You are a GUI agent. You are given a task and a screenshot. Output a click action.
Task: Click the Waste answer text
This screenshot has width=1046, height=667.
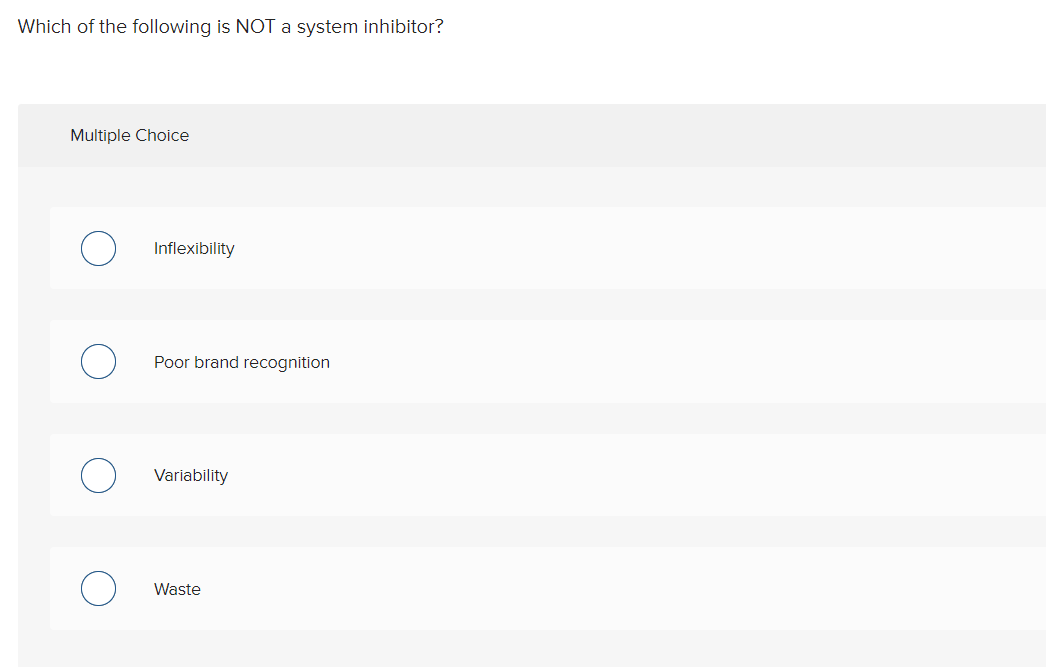177,589
